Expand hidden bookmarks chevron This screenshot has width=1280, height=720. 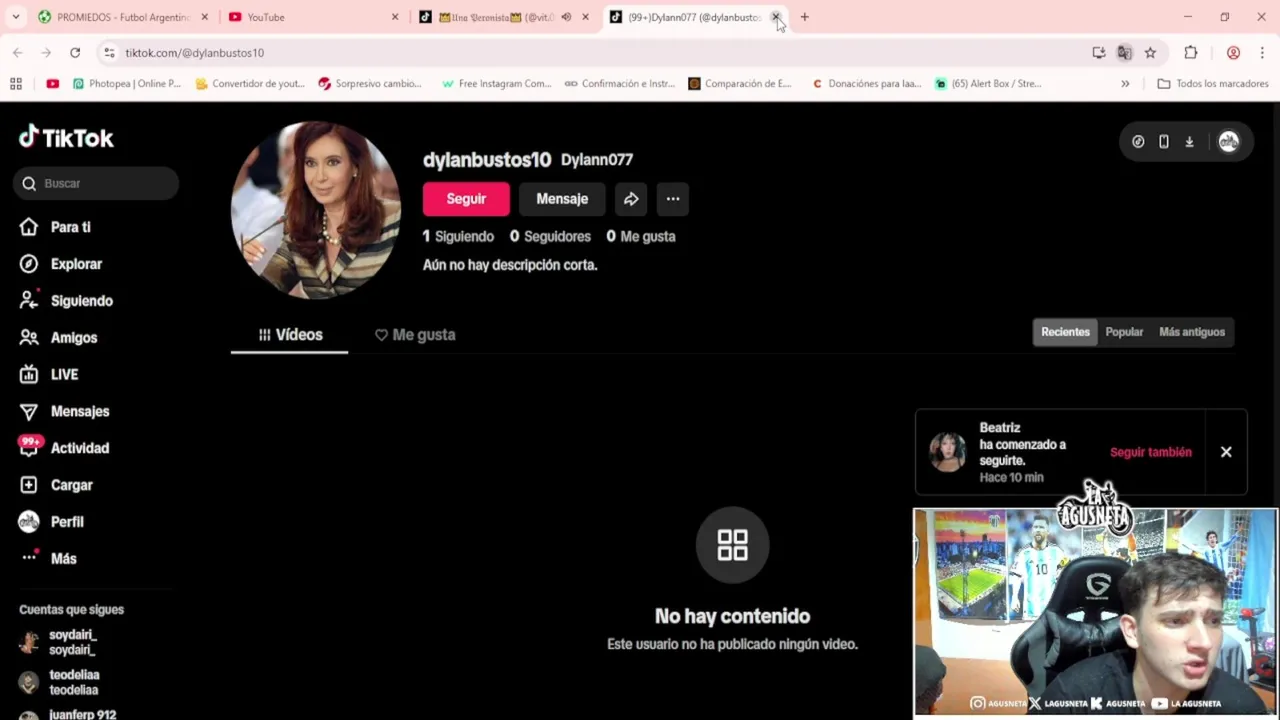(x=1125, y=84)
